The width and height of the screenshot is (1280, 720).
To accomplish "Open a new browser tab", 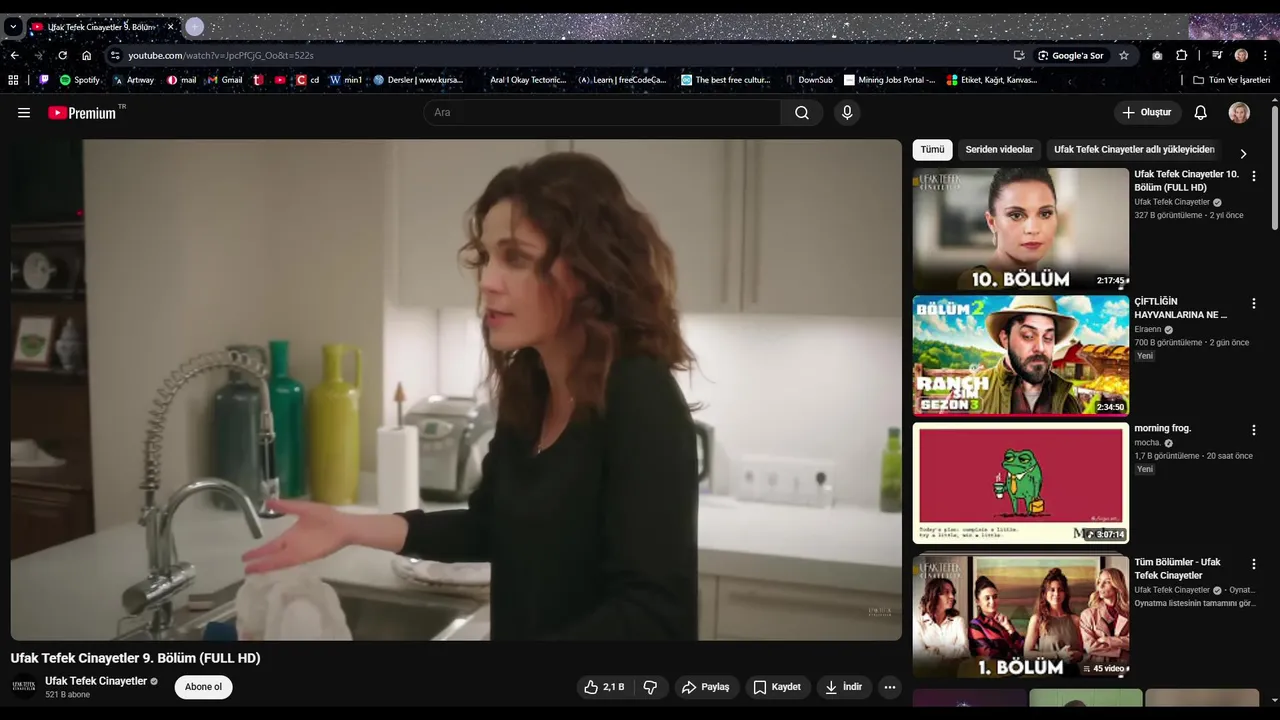I will point(195,27).
